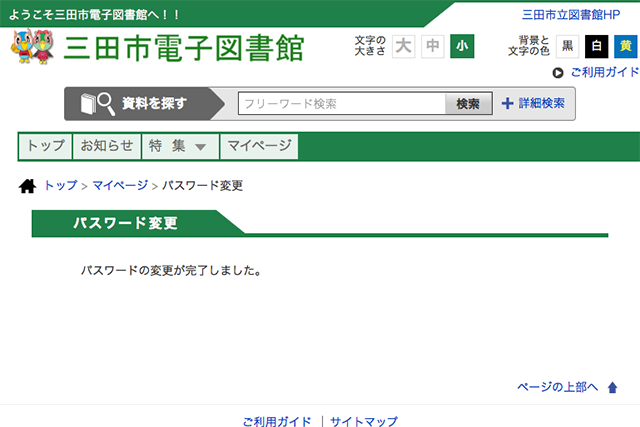
Task: Click the book and magnifier search icon
Action: click(98, 103)
